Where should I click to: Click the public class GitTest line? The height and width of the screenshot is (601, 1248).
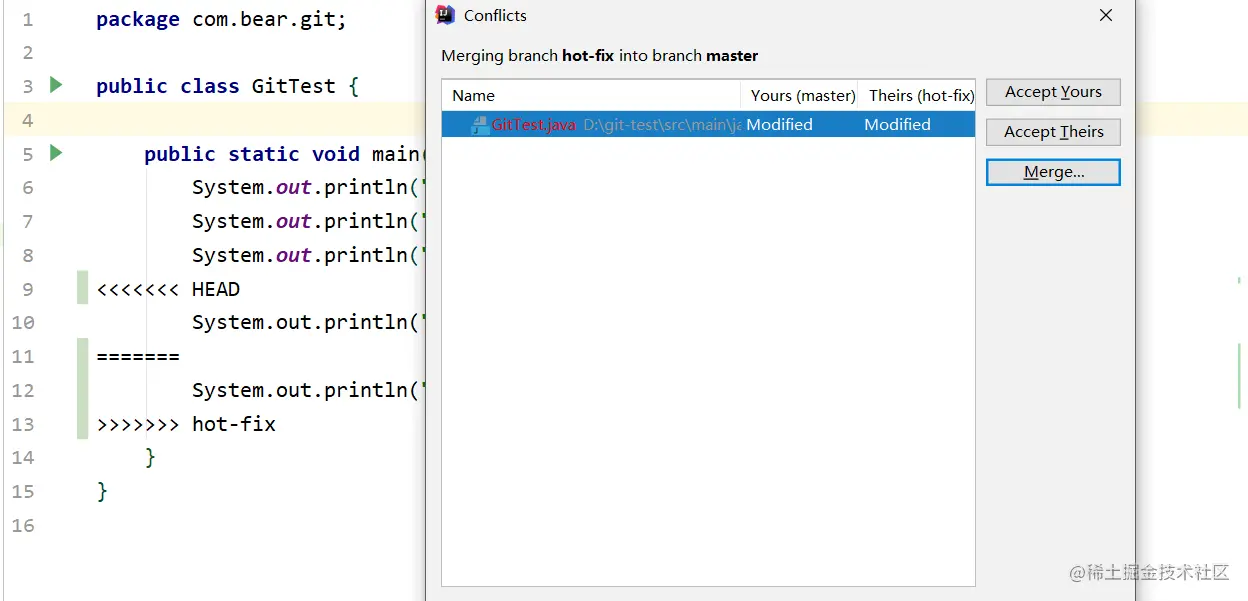coord(227,86)
